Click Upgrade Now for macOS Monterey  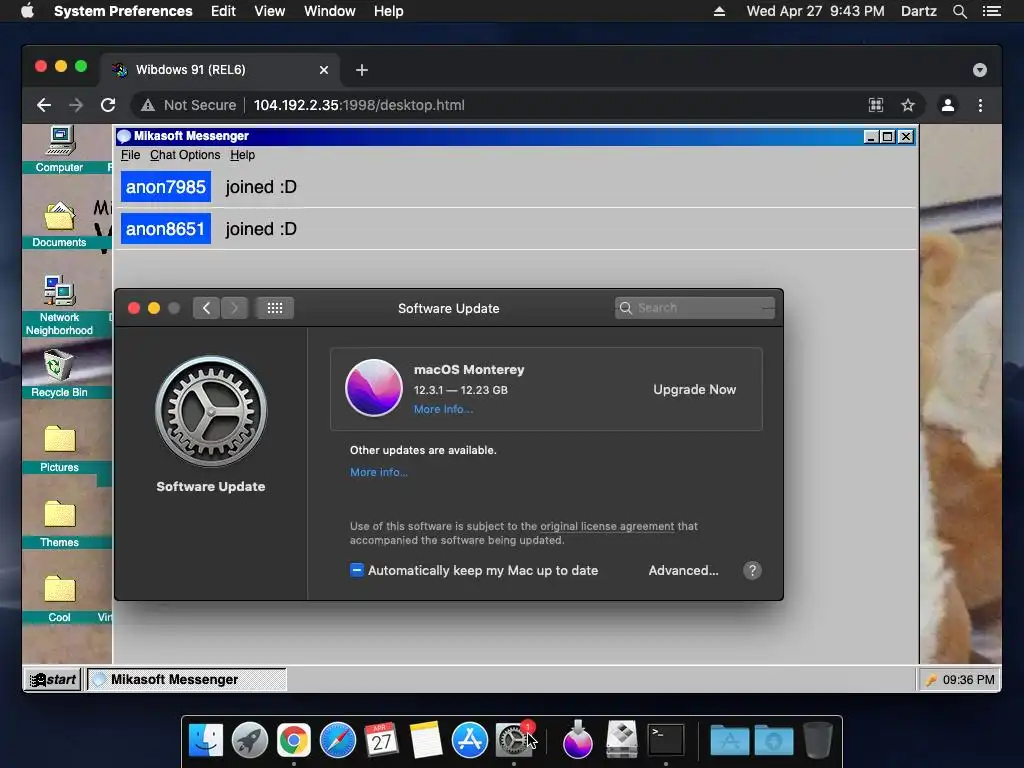click(694, 389)
